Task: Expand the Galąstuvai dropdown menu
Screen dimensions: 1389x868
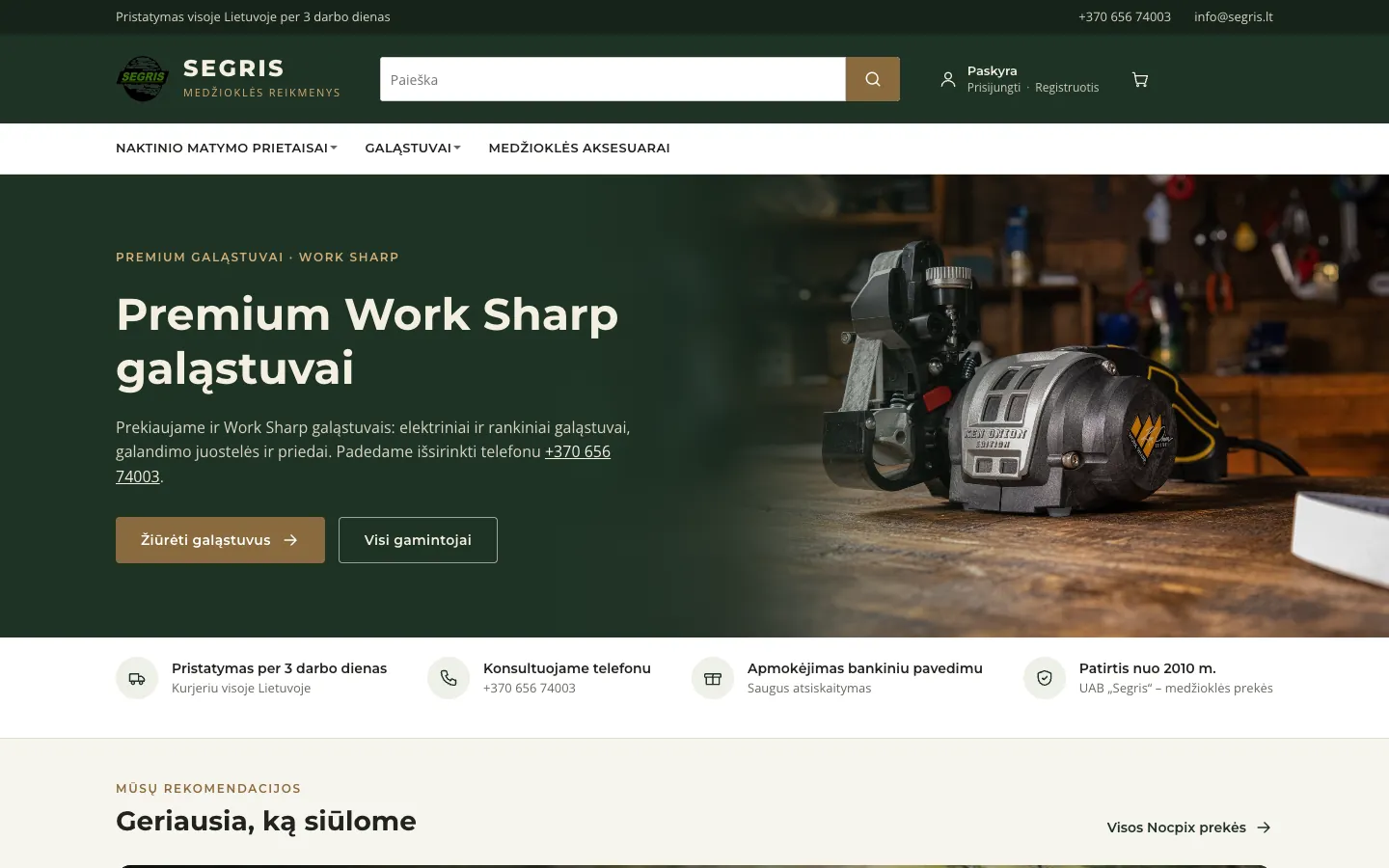Action: point(413,148)
